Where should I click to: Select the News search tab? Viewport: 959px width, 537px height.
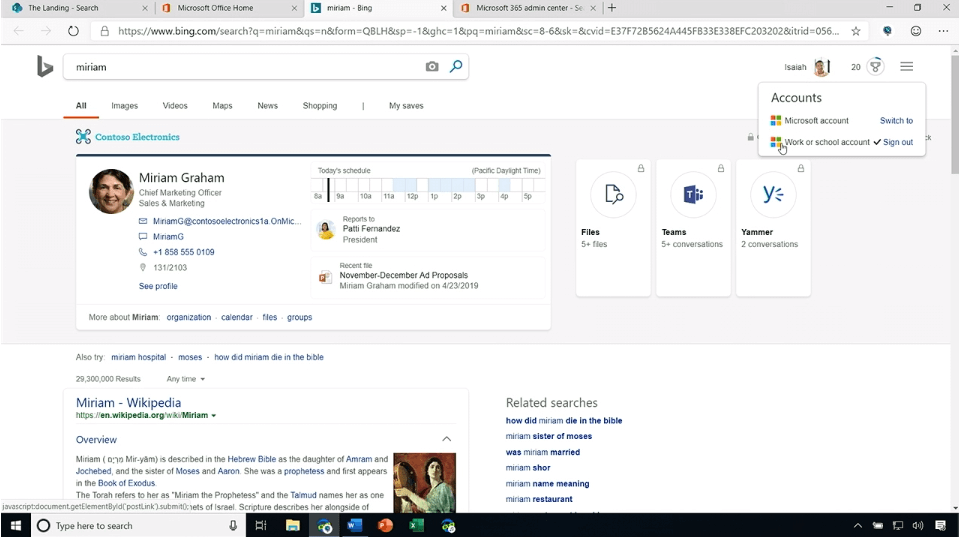click(x=267, y=106)
